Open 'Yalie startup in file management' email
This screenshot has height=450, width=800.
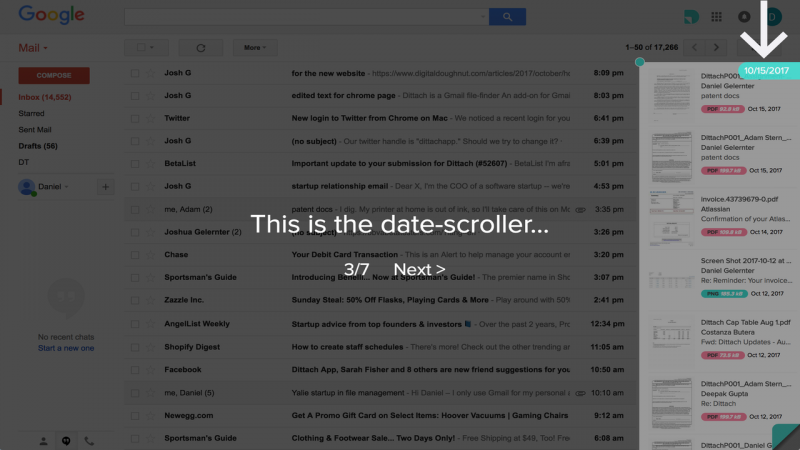point(381,393)
